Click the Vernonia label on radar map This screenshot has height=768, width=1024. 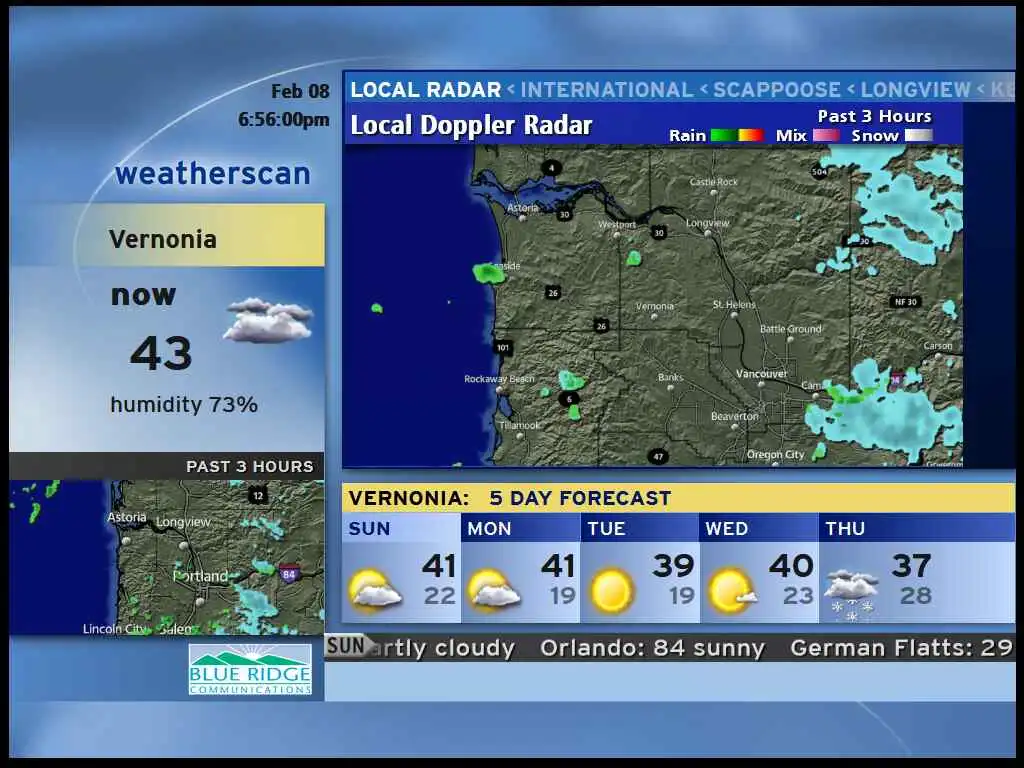click(x=654, y=306)
